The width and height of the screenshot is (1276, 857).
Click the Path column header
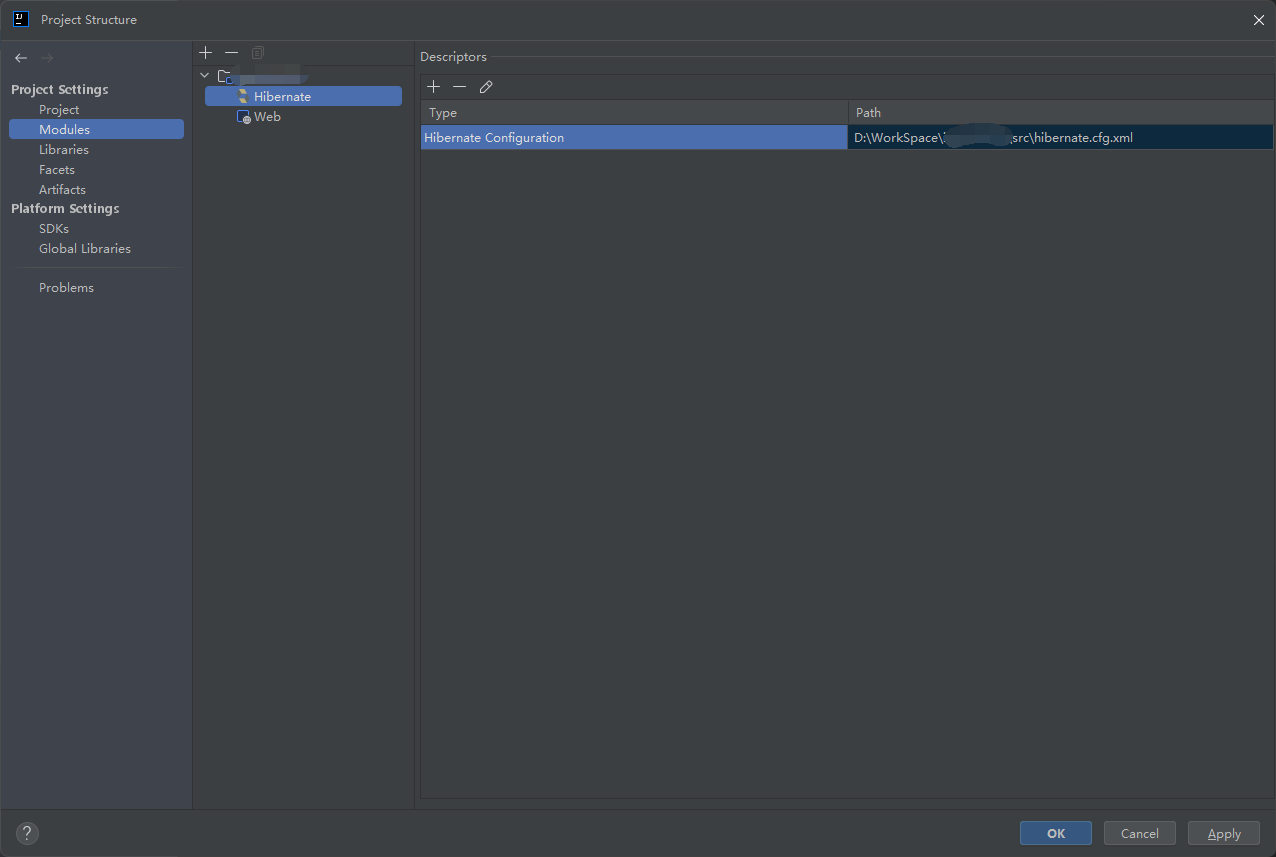point(1061,112)
